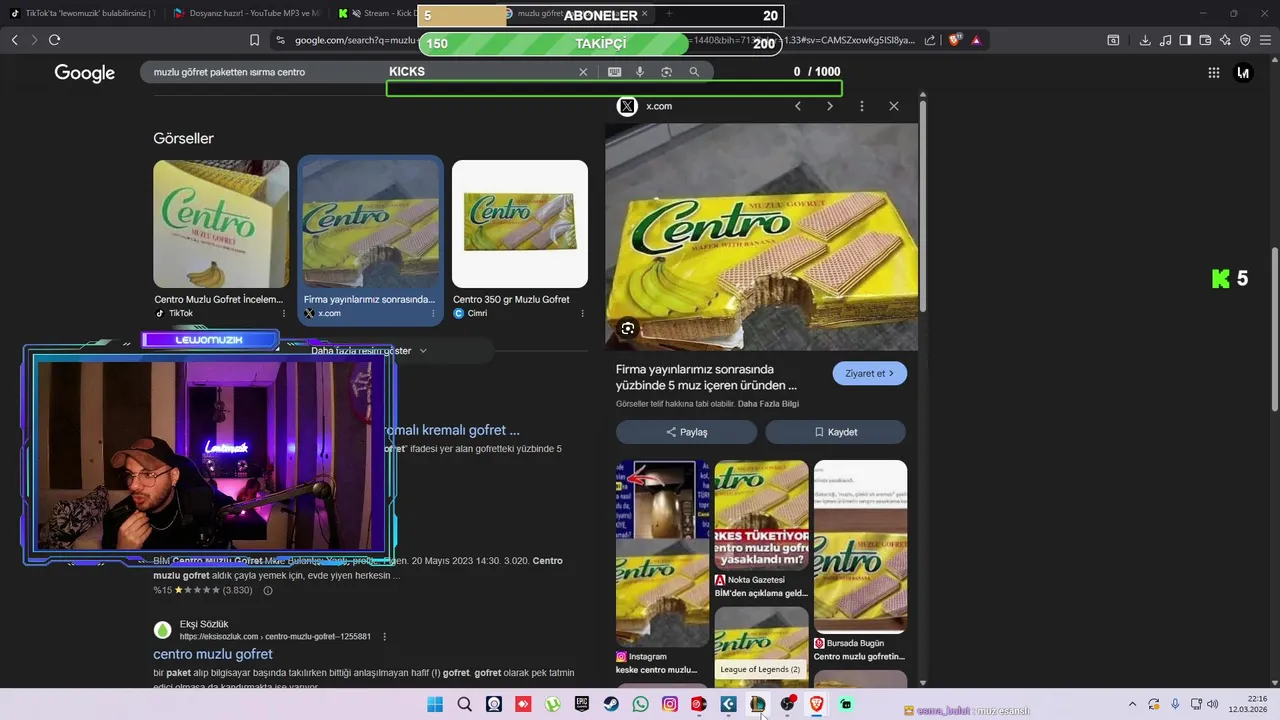Viewport: 1280px width, 720px height.
Task: Bookmark this page in address bar
Action: click(x=254, y=40)
